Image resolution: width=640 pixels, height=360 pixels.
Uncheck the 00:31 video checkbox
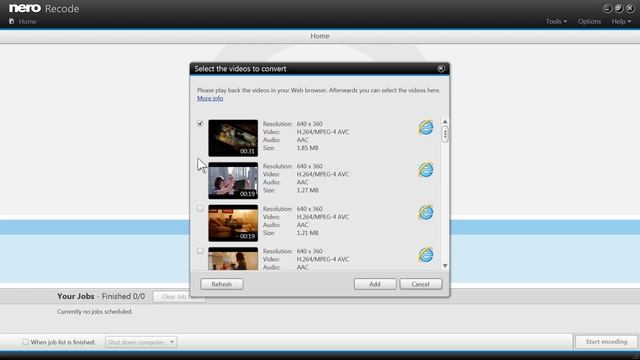coord(200,123)
